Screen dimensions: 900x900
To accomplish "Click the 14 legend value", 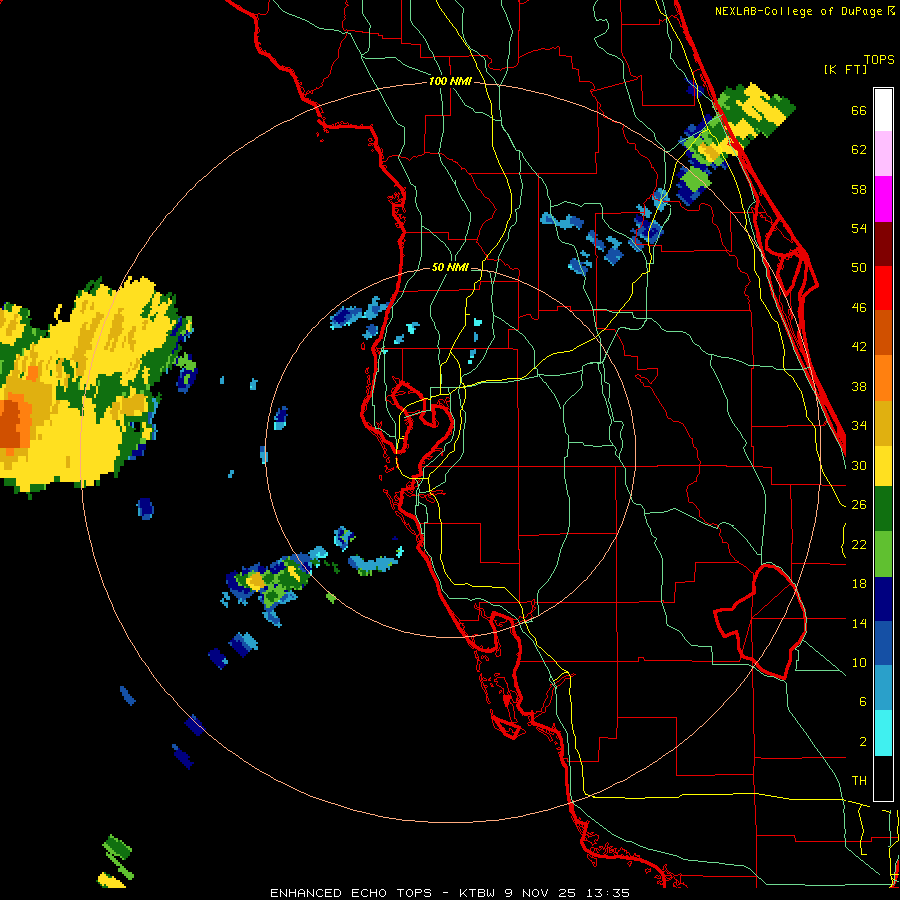I will pyautogui.click(x=859, y=623).
